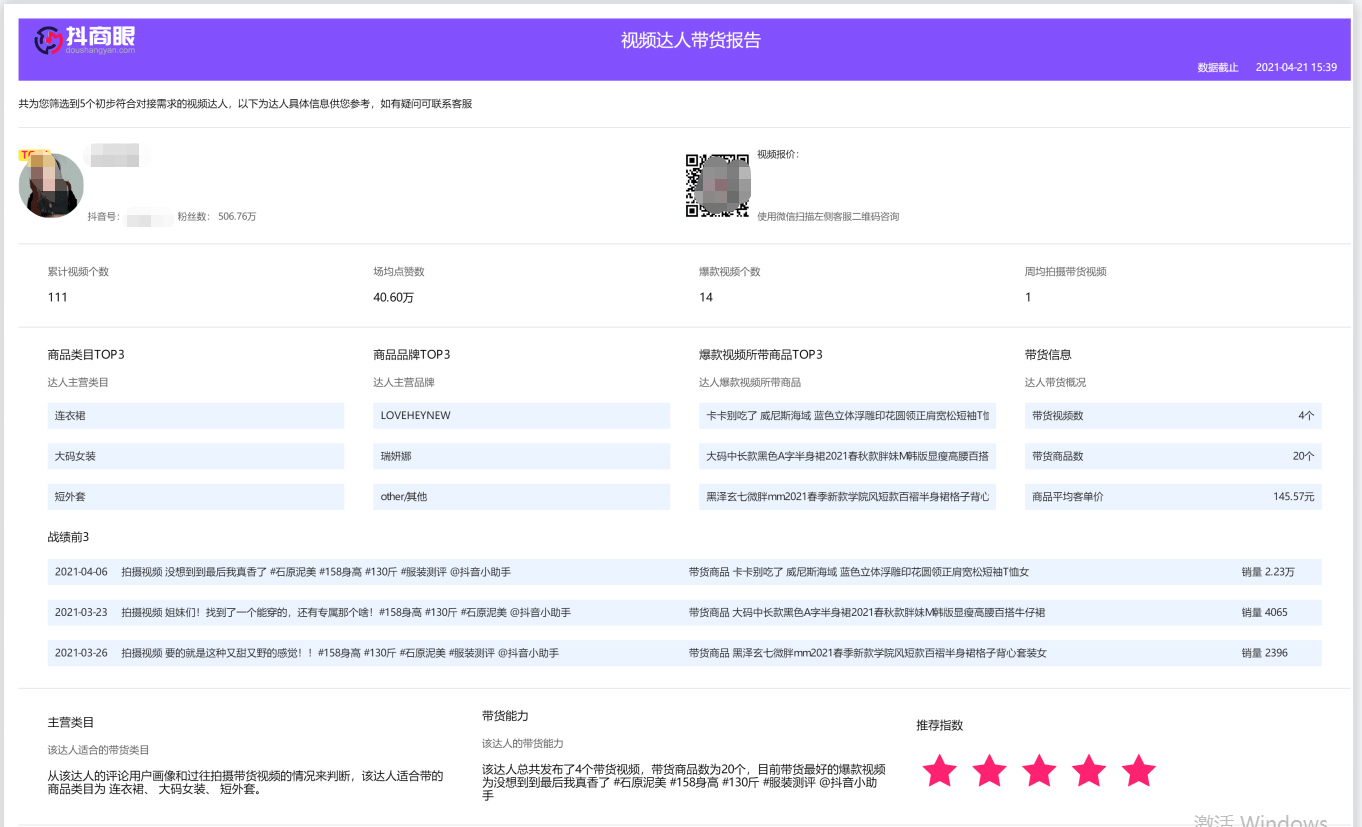This screenshot has width=1362, height=827.
Task: Click the 爆款视频所带商品TOP3 heading
Action: click(761, 354)
